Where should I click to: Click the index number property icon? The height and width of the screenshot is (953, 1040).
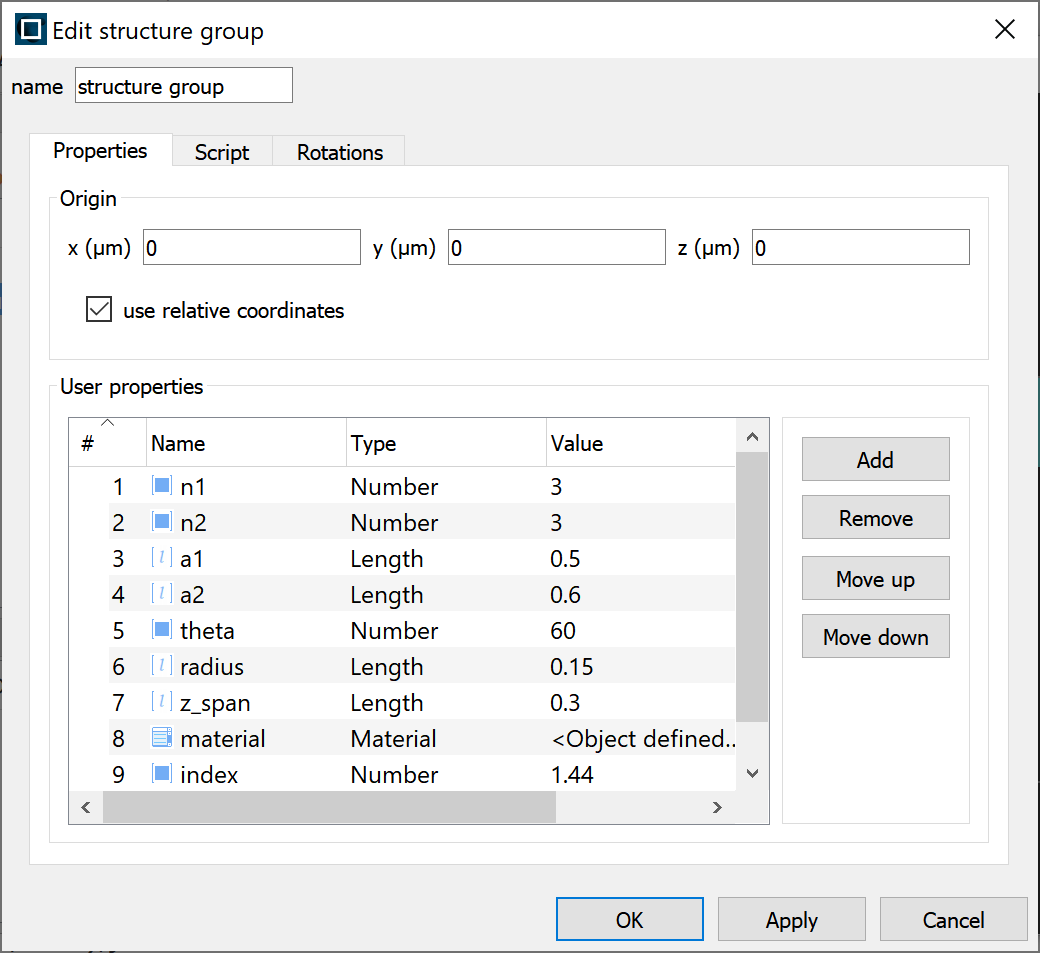point(161,774)
